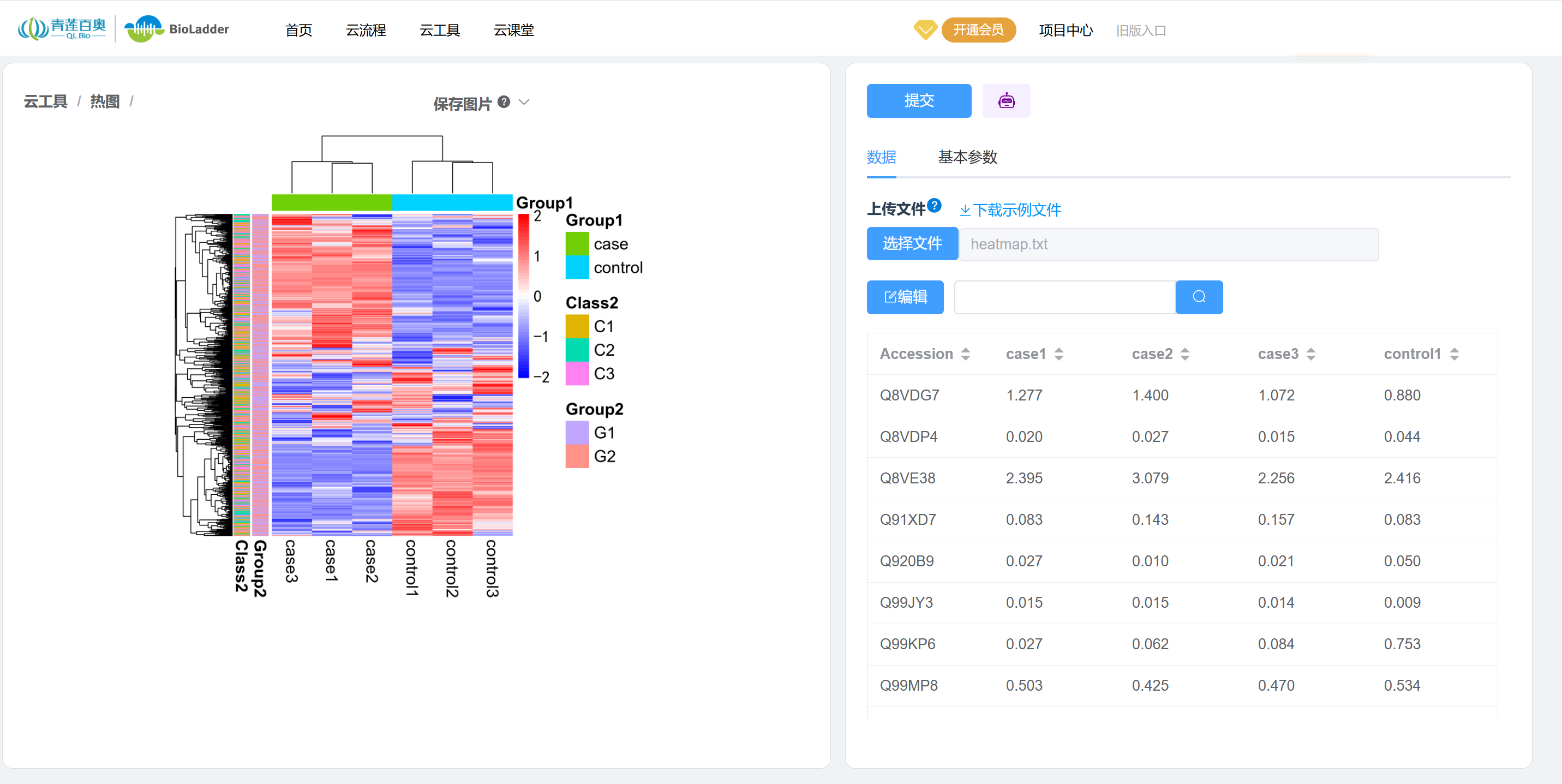The height and width of the screenshot is (784, 1562).
Task: Click the search magnifier button
Action: pos(1198,296)
